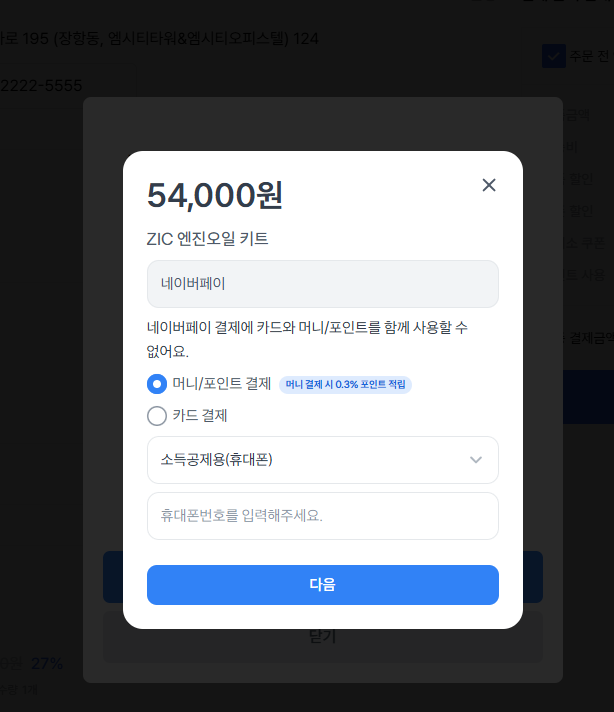Click the 네이버페이 payment method field
614x712 pixels.
(x=322, y=284)
